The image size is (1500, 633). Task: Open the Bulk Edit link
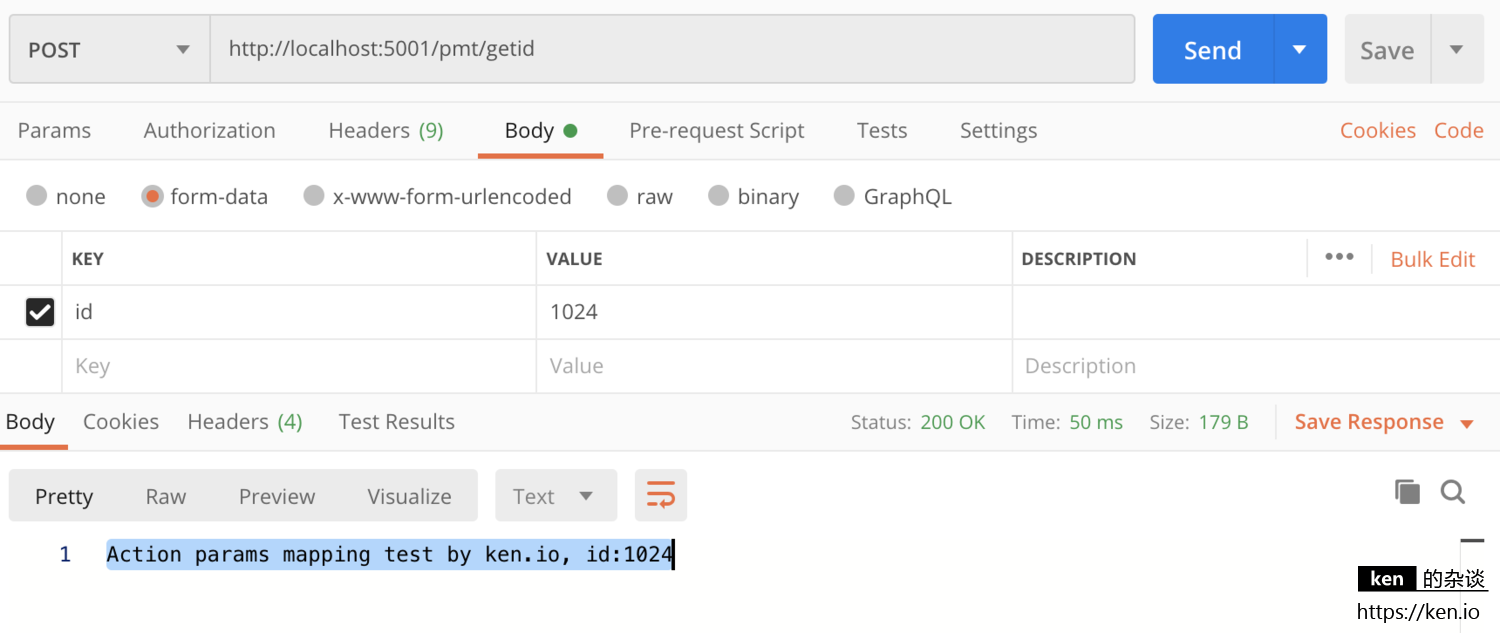coord(1432,259)
